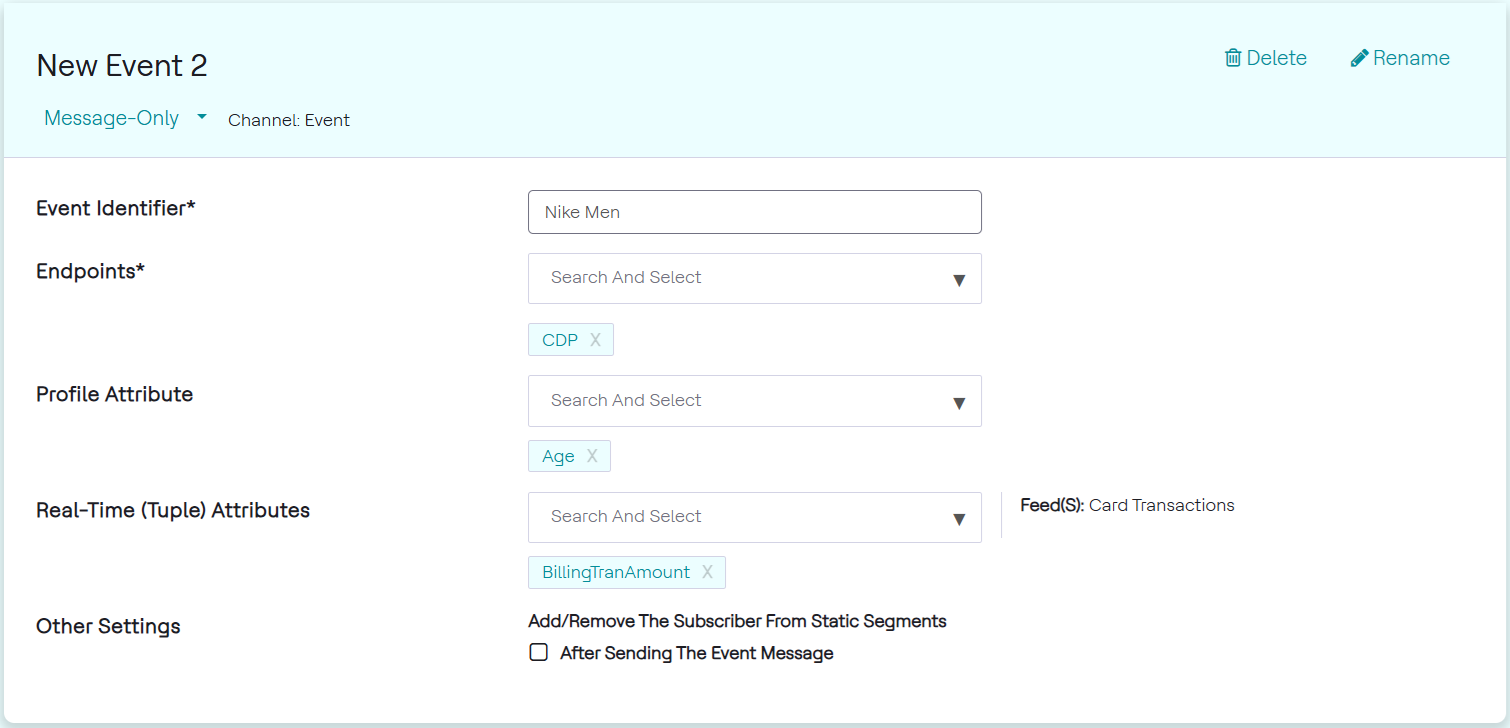This screenshot has width=1510, height=728.
Task: Select the BillingTranAmount tag label
Action: click(616, 572)
